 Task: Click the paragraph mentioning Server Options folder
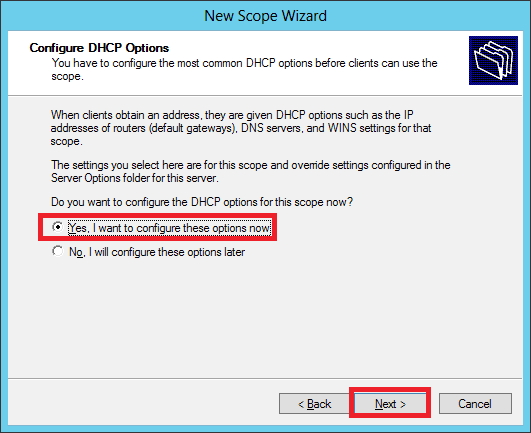(x=251, y=171)
